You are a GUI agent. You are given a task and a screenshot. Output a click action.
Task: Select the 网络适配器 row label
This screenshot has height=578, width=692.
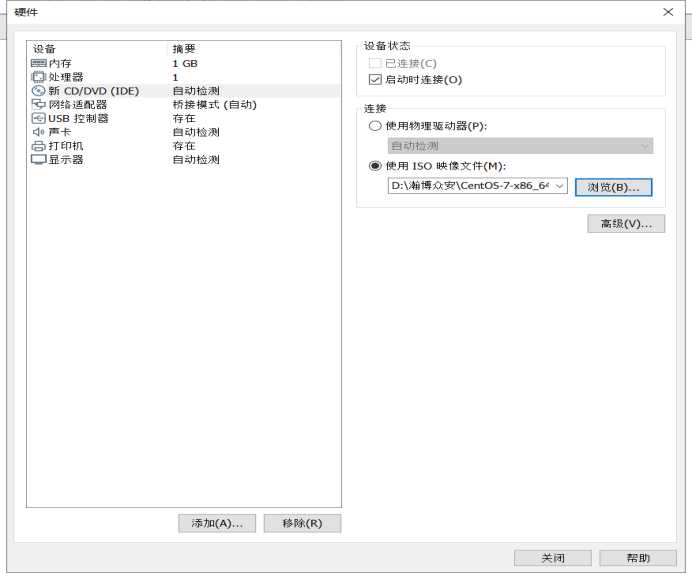pyautogui.click(x=78, y=105)
